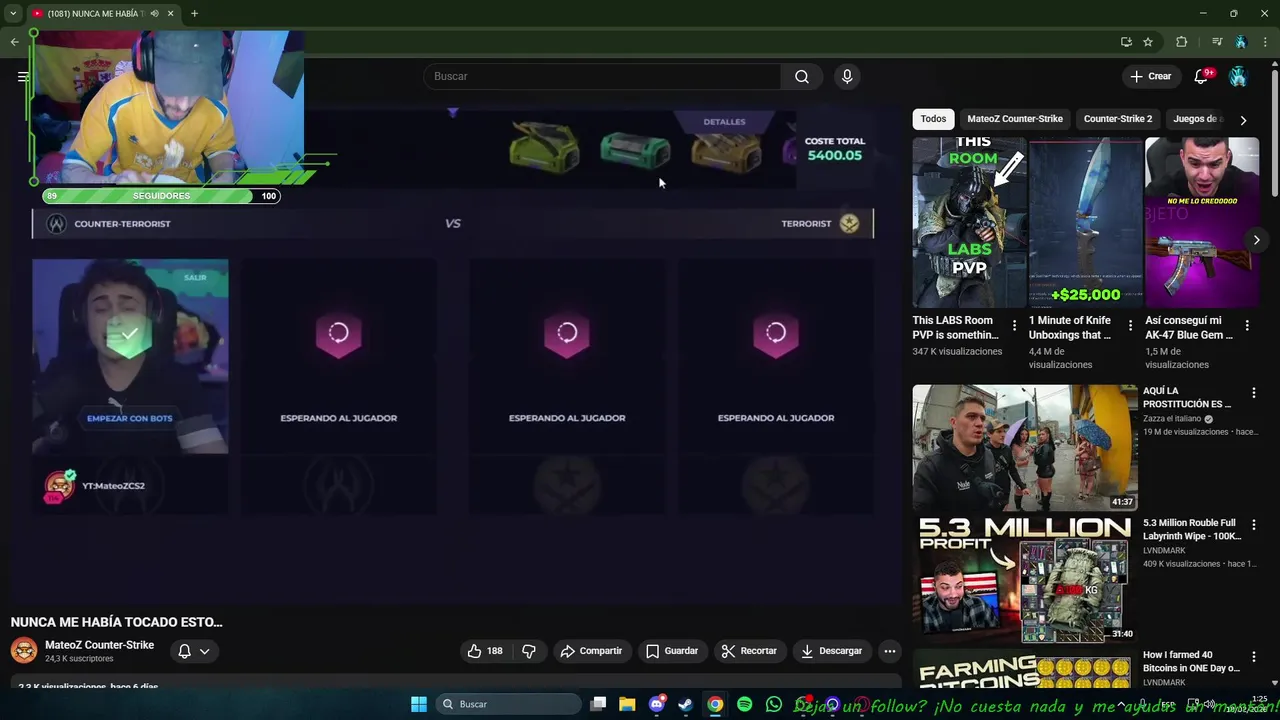1280x720 pixels.
Task: Open a new browser tab
Action: click(x=194, y=14)
